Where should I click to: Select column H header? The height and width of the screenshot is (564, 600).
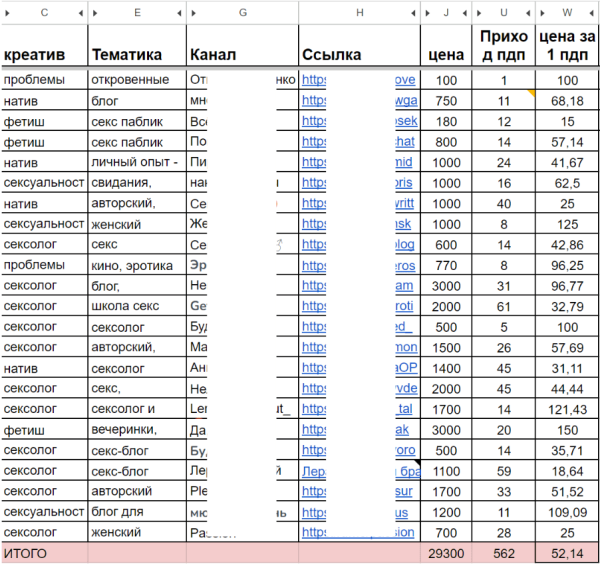pyautogui.click(x=359, y=13)
